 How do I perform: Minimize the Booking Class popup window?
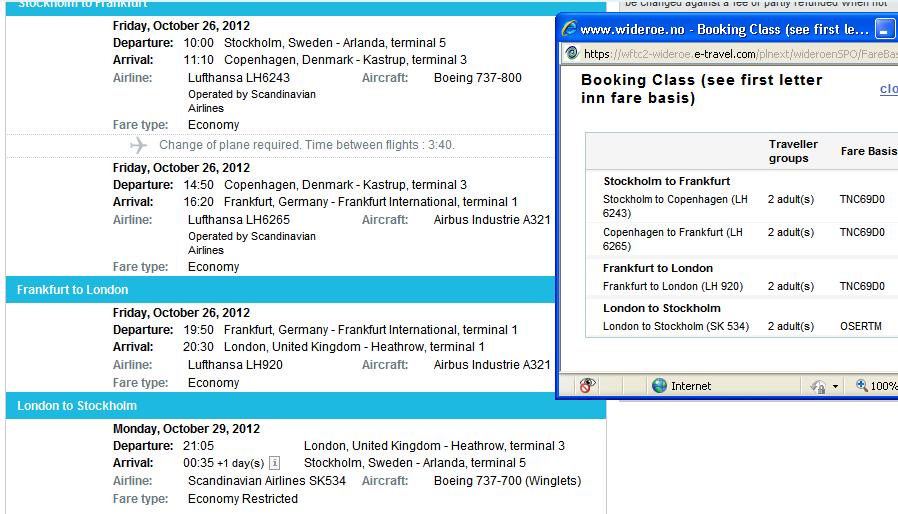tap(885, 29)
